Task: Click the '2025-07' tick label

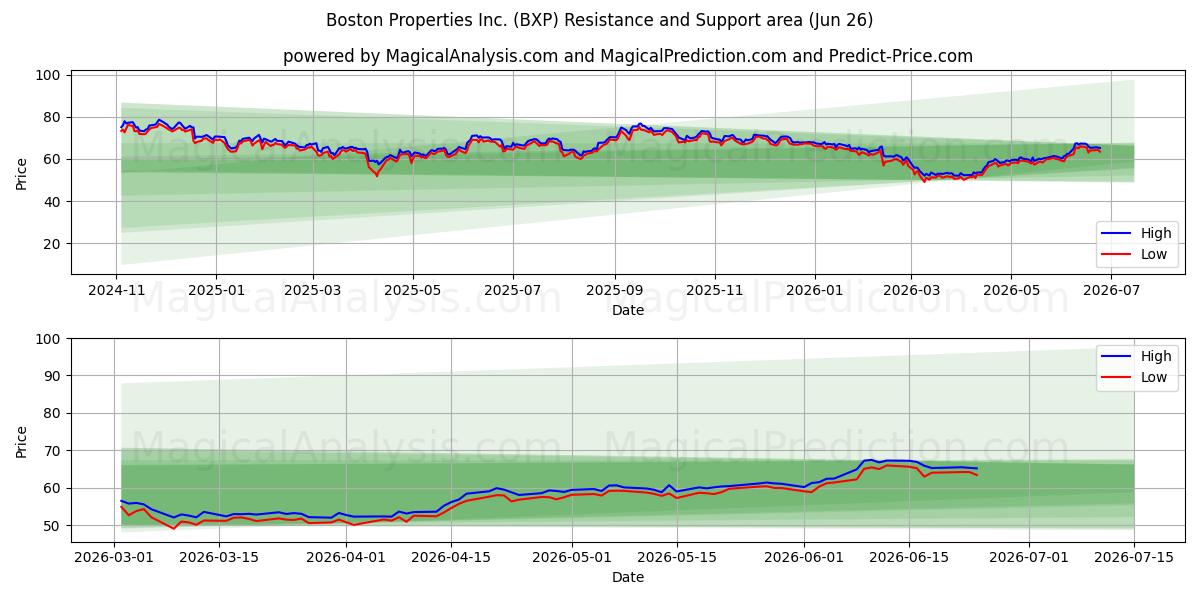Action: 513,290
